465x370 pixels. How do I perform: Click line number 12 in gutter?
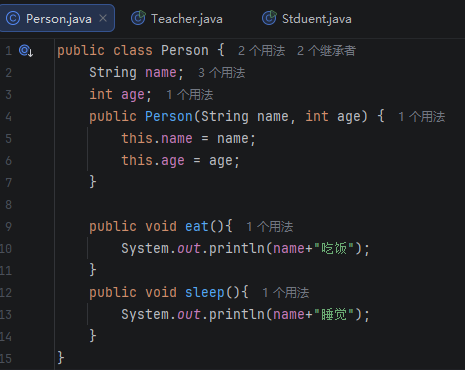tap(6, 293)
